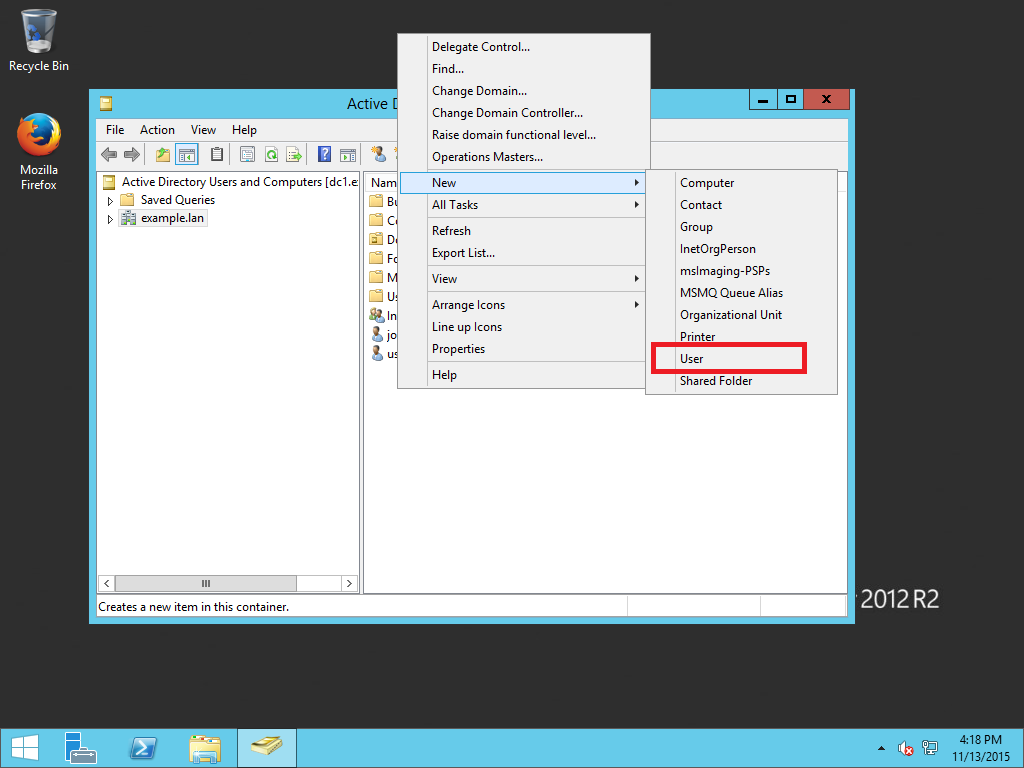
Task: Create new Computer object
Action: pos(741,183)
